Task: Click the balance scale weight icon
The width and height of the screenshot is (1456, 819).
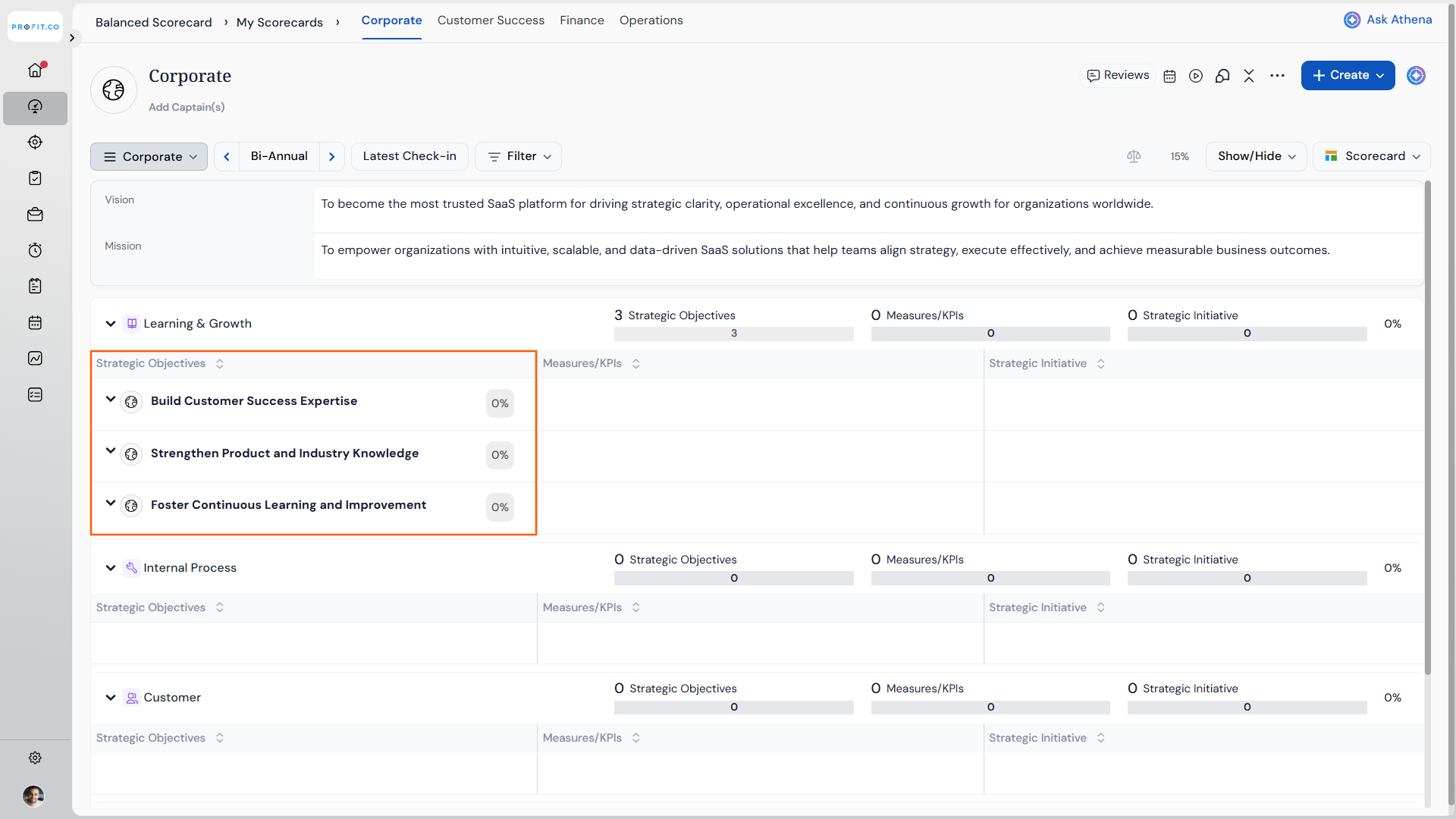Action: point(1134,156)
